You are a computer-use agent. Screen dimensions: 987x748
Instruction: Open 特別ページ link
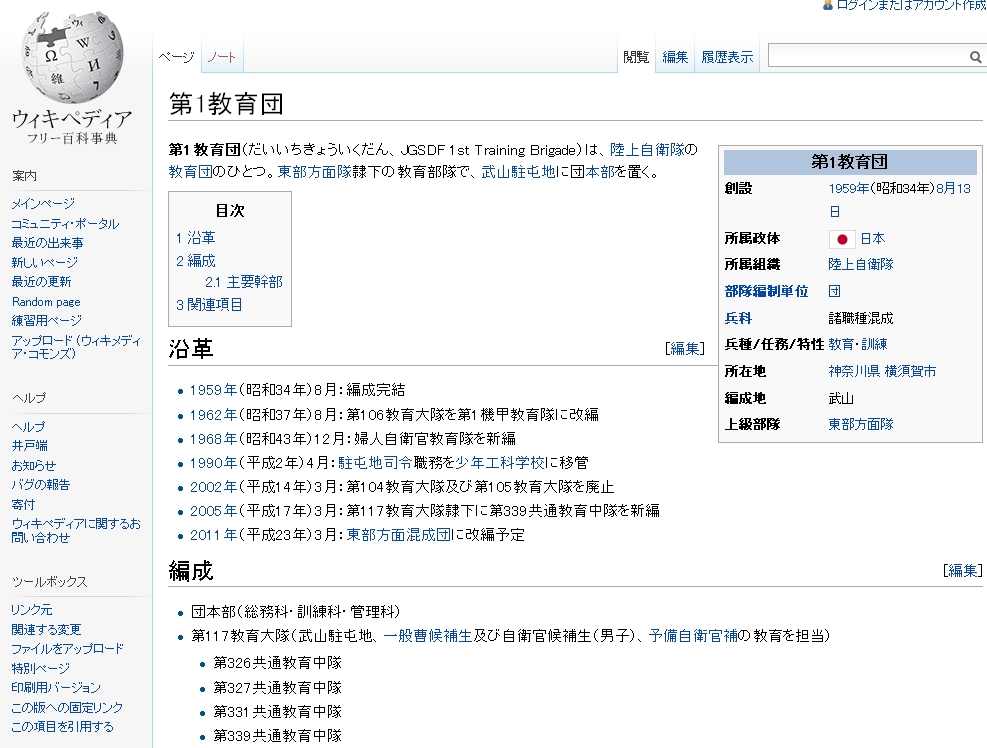click(40, 668)
